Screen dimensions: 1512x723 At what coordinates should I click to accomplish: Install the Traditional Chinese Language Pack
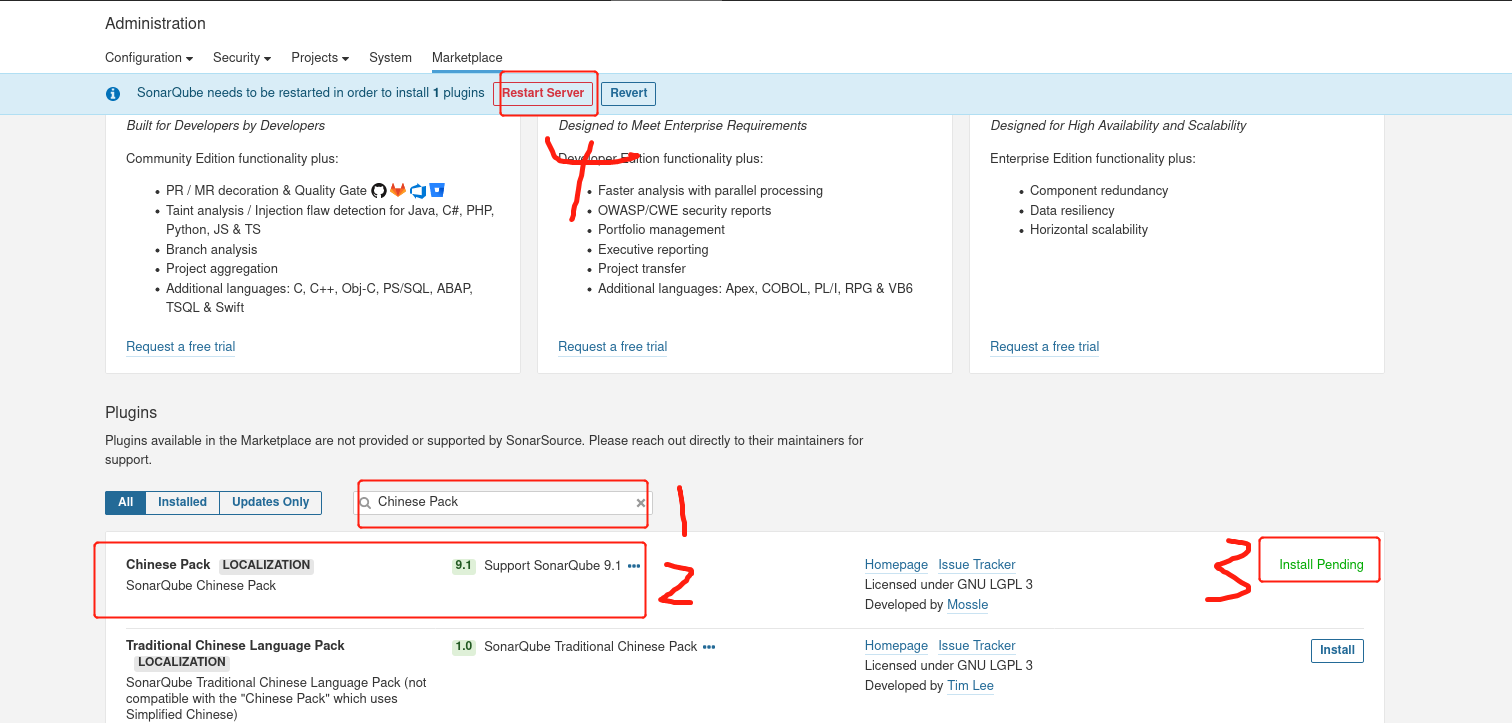click(x=1337, y=650)
